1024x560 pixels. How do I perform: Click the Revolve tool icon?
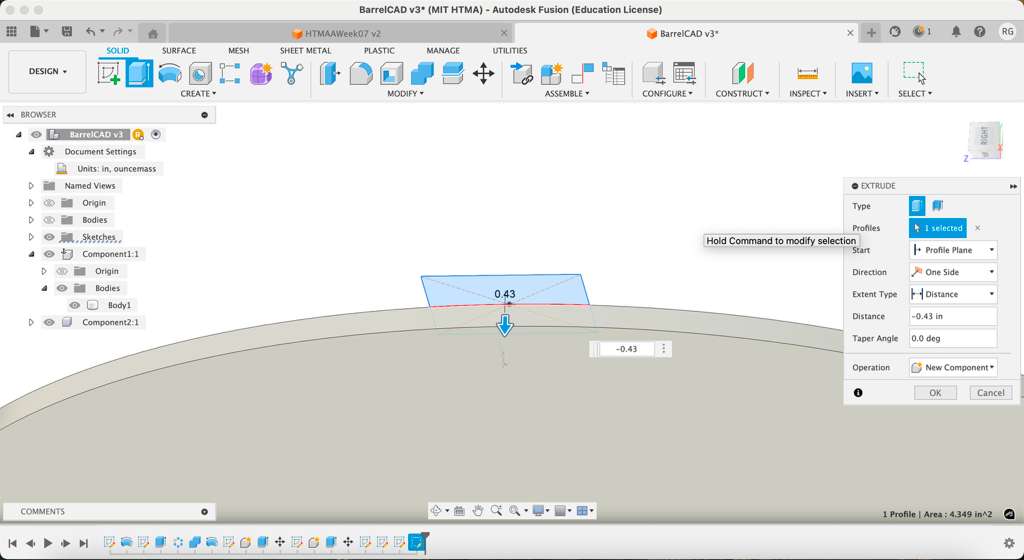tap(170, 73)
